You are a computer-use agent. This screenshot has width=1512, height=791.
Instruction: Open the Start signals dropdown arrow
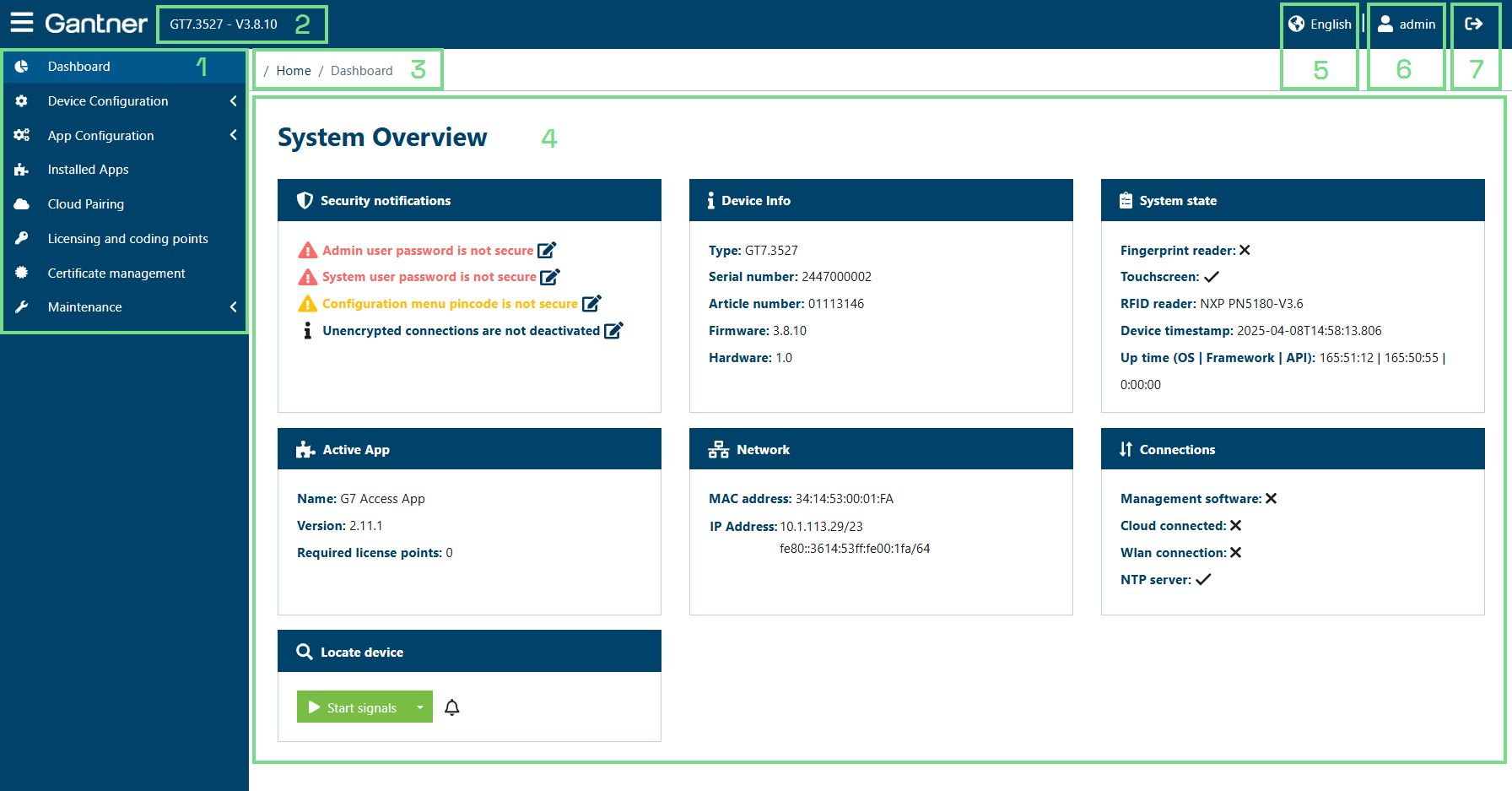419,707
